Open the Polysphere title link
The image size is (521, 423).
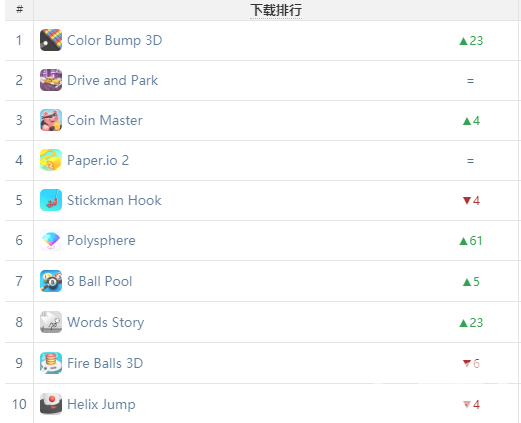[101, 241]
